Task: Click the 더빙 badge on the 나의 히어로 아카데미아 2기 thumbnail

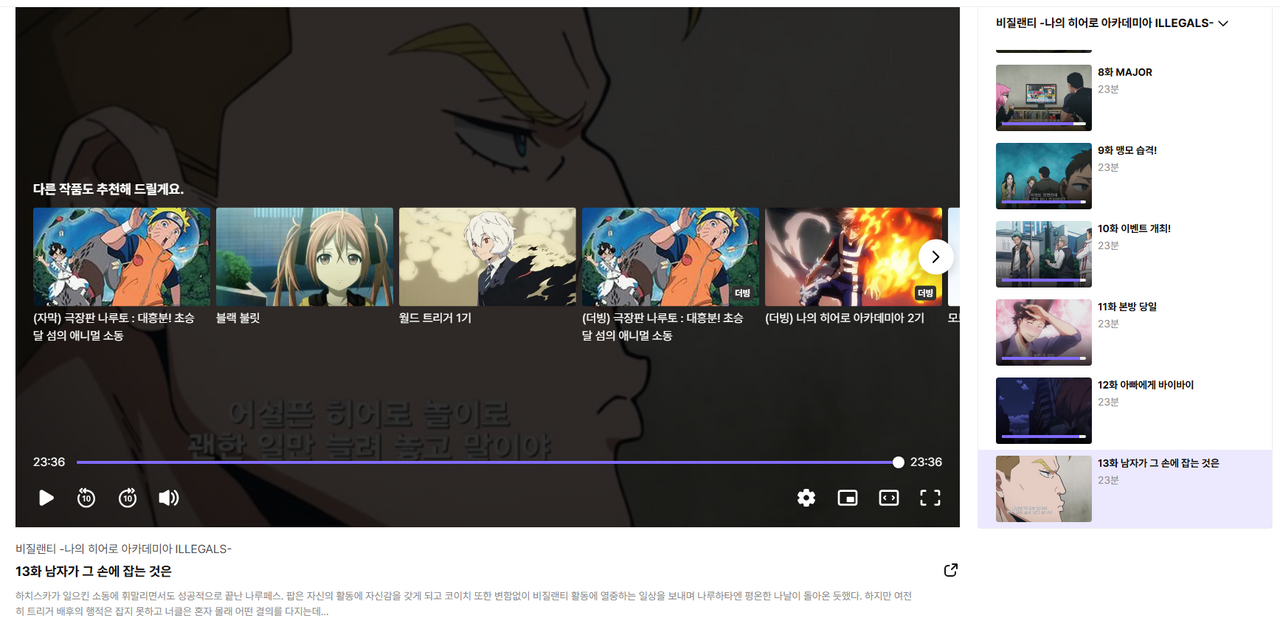Action: 926,293
